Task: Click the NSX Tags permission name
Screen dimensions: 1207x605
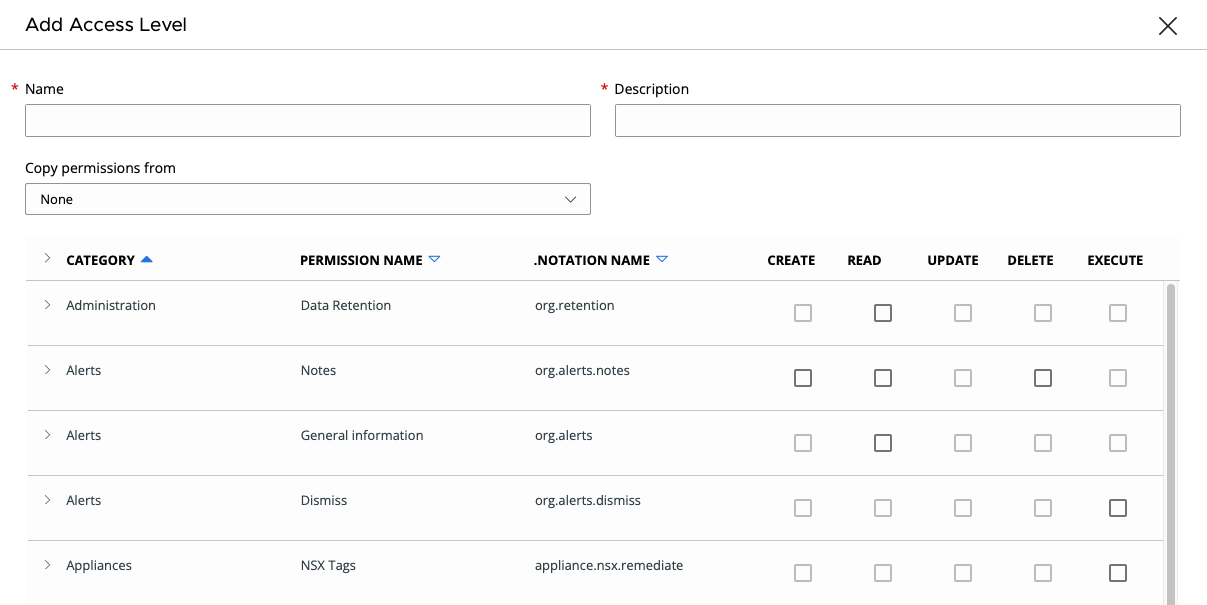Action: (x=328, y=565)
